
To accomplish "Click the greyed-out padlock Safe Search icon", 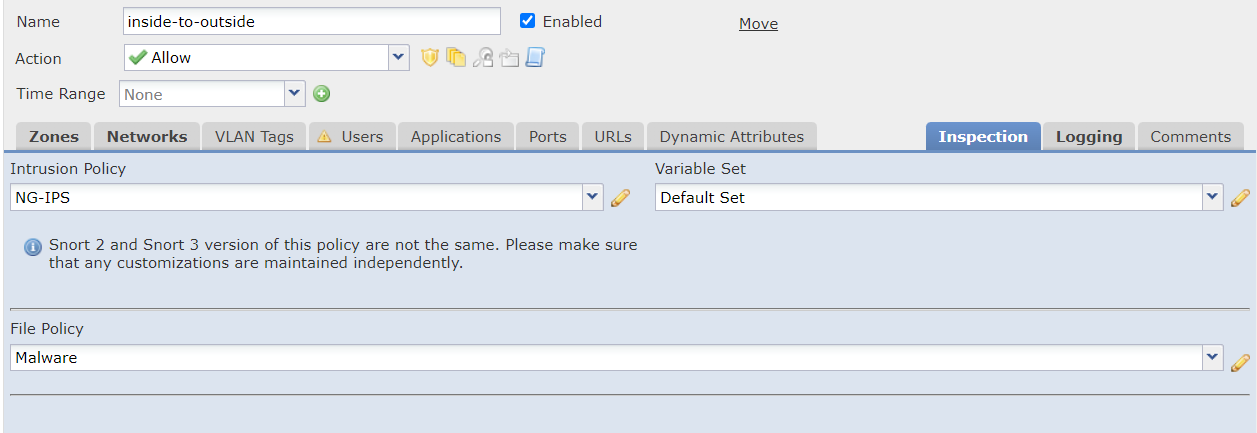I will [483, 58].
